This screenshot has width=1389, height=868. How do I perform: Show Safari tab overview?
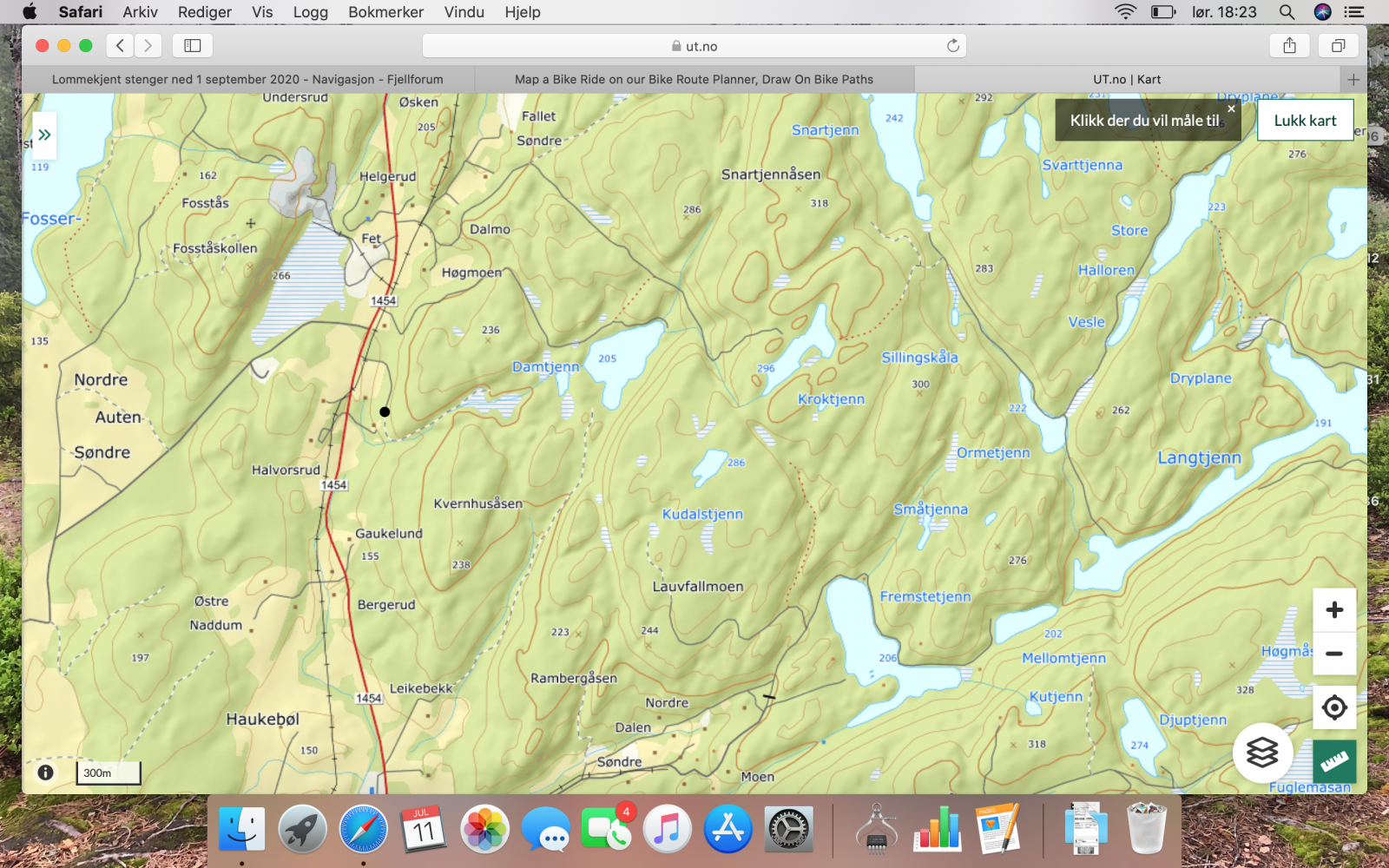click(1338, 46)
